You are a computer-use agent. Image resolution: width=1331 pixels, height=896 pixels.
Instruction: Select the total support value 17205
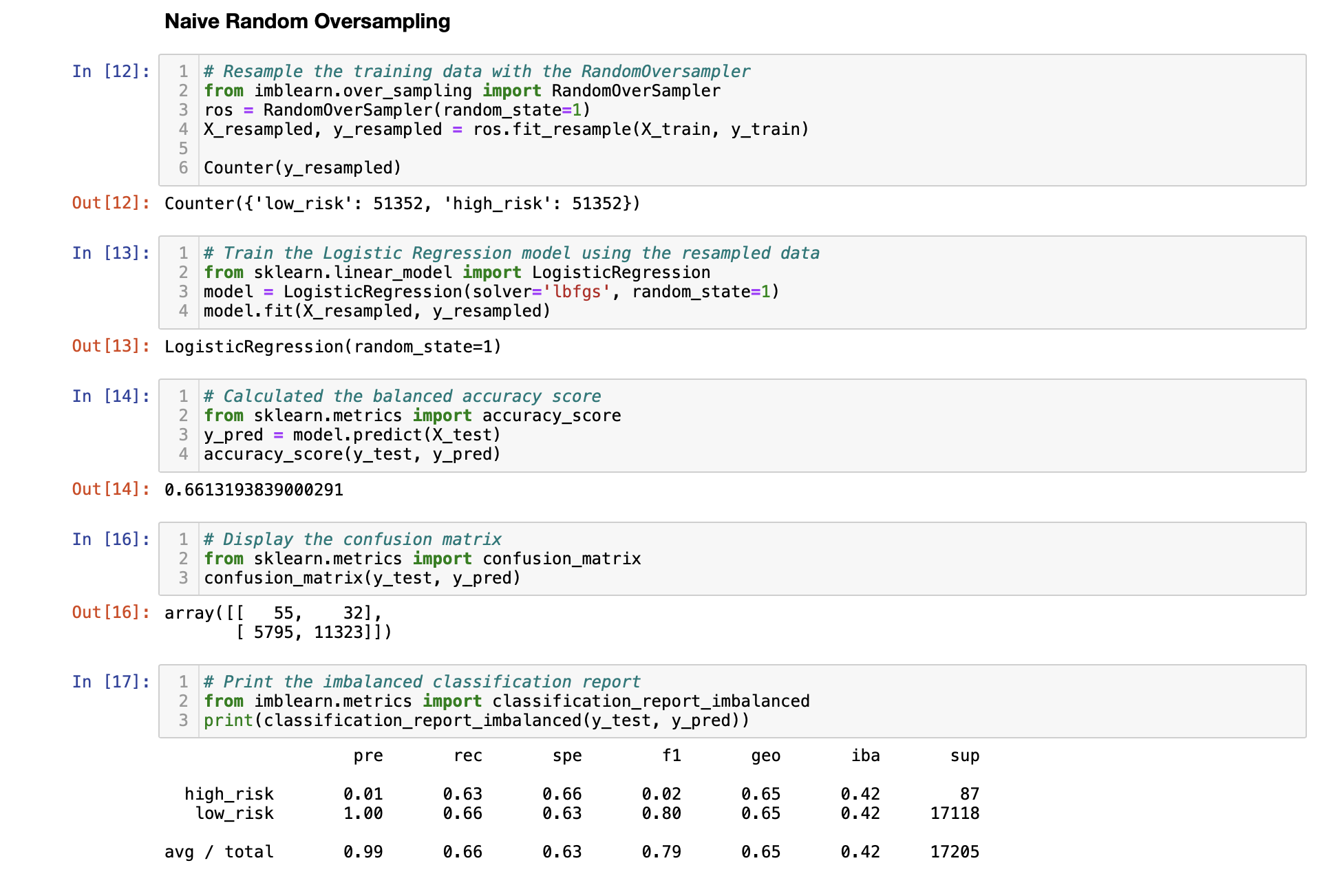coord(955,851)
